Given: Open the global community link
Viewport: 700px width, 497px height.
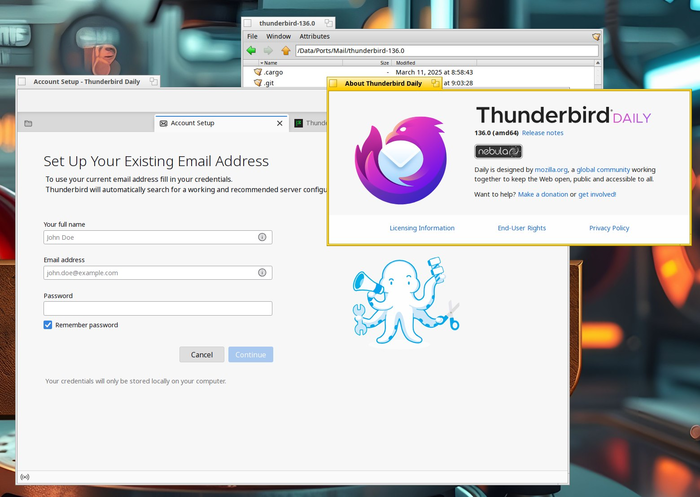Looking at the screenshot, I should (603, 170).
